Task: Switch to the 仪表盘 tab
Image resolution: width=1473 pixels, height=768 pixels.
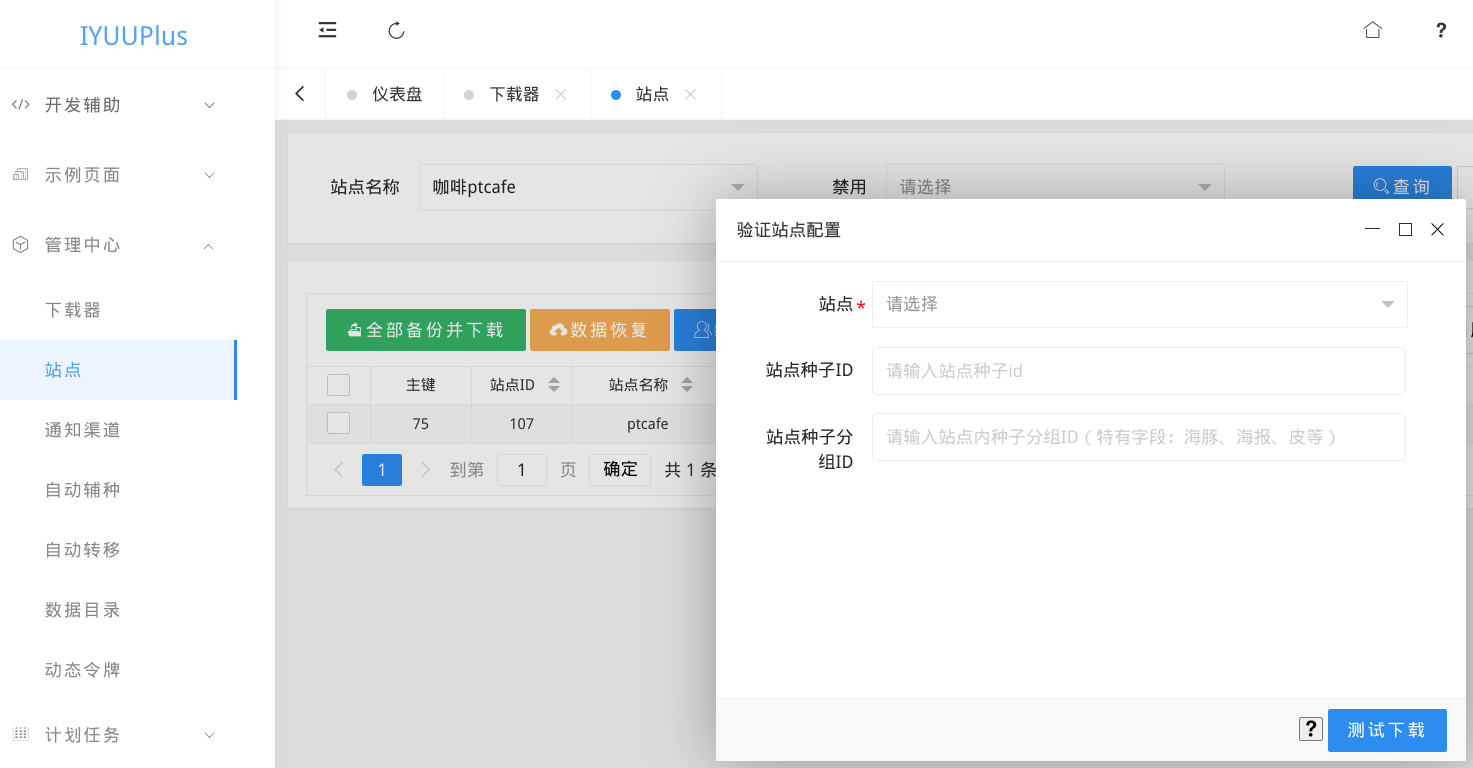Action: 385,94
